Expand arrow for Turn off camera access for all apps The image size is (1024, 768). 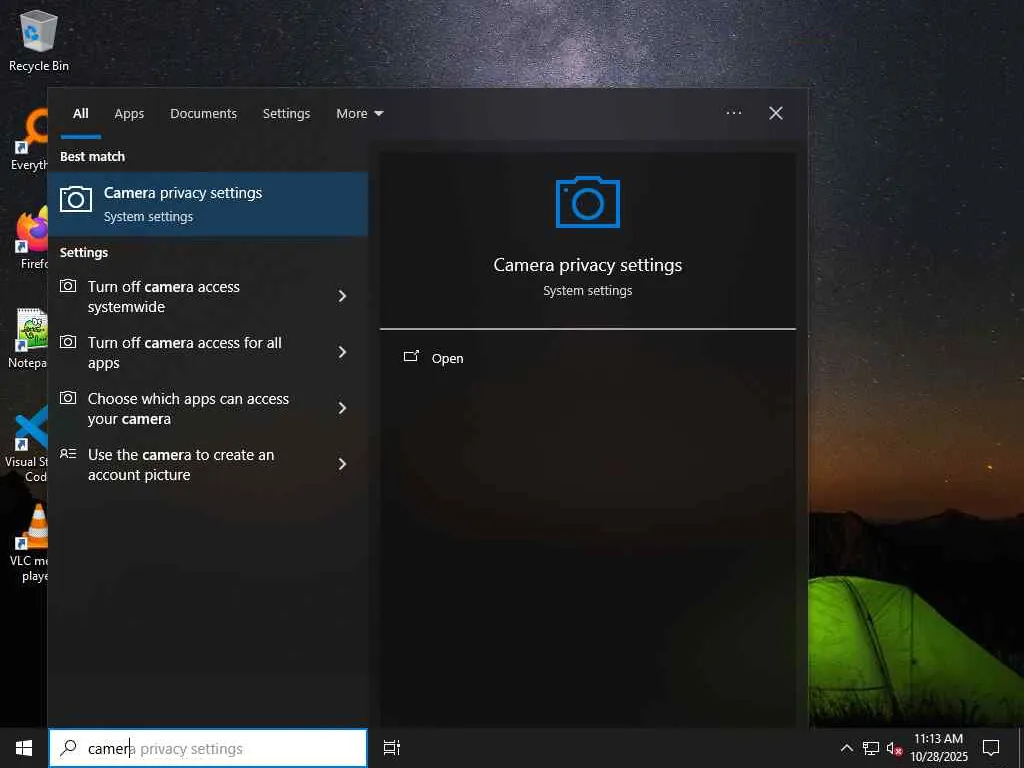[342, 353]
